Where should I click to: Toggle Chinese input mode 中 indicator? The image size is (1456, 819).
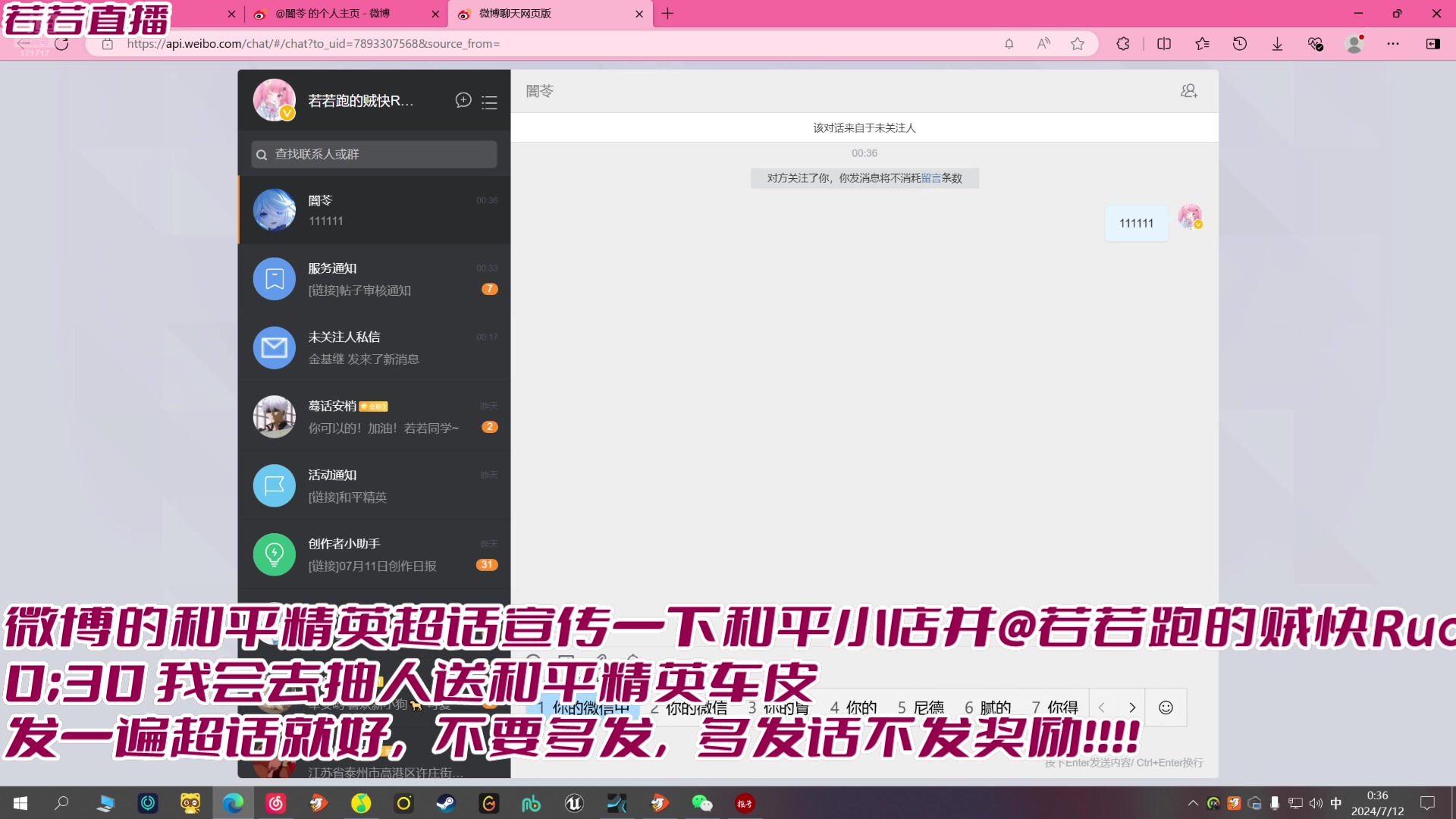(x=1336, y=803)
